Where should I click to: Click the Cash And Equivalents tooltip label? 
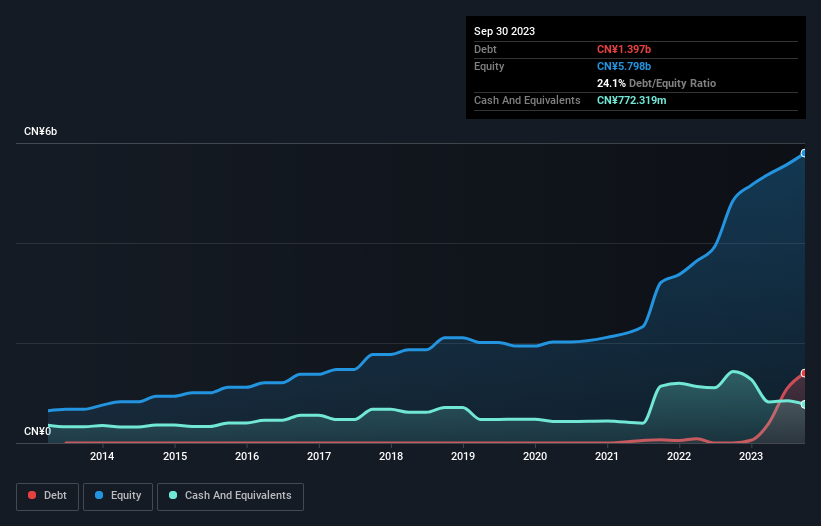tap(527, 100)
